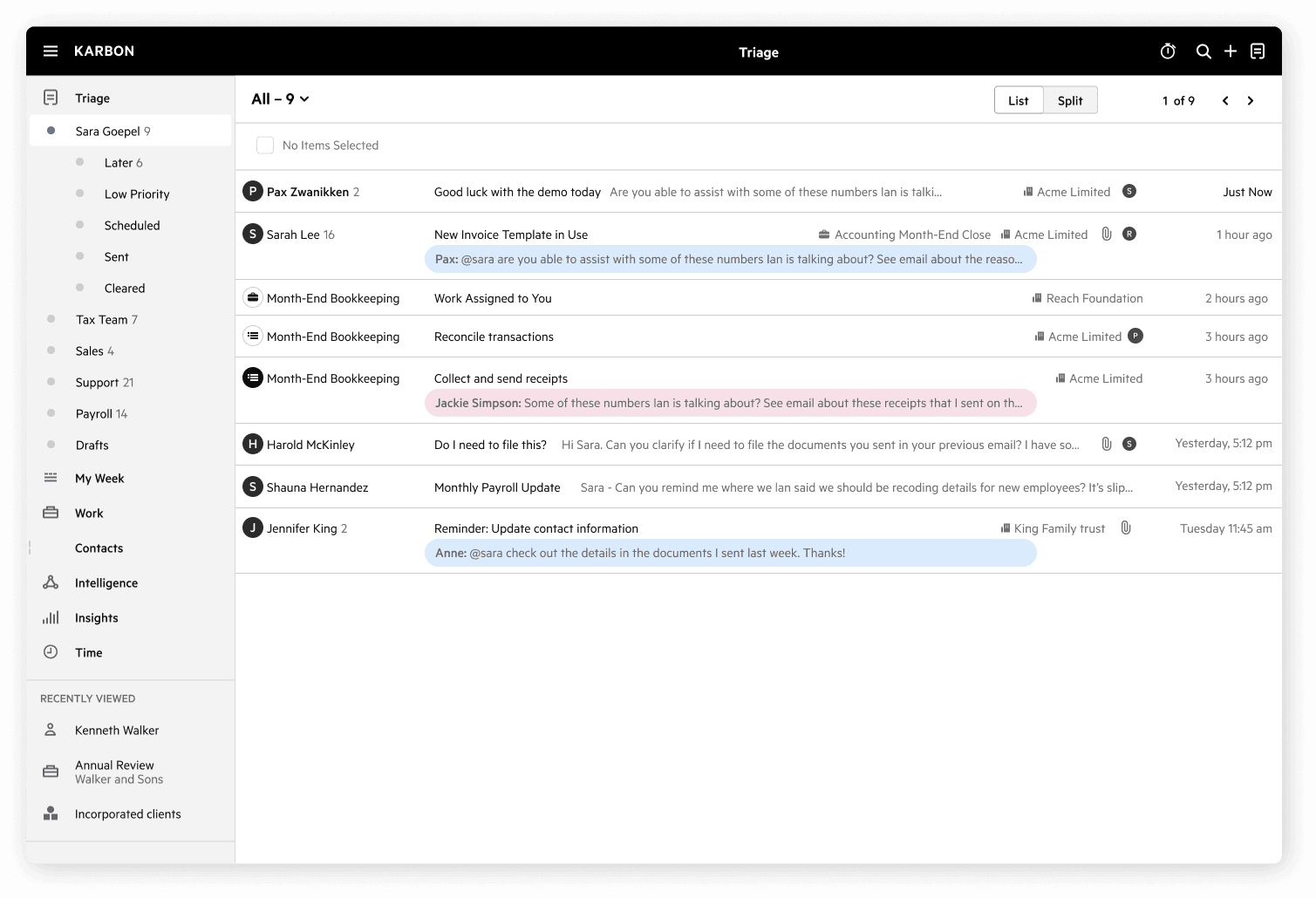Click the attachment paperclip on Sarah Lee's email
Image resolution: width=1316 pixels, height=898 pixels.
(1107, 234)
